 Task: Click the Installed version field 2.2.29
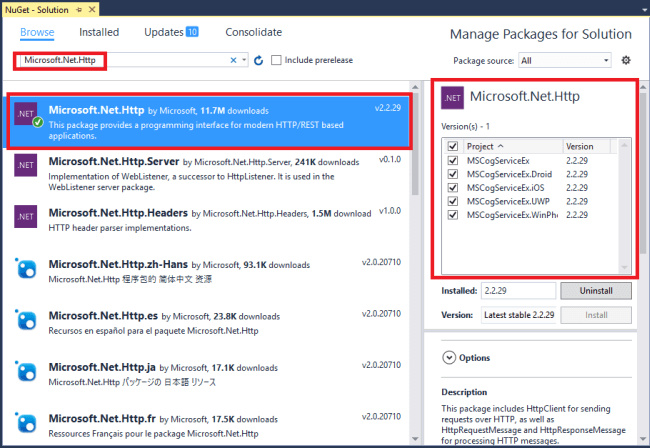518,291
